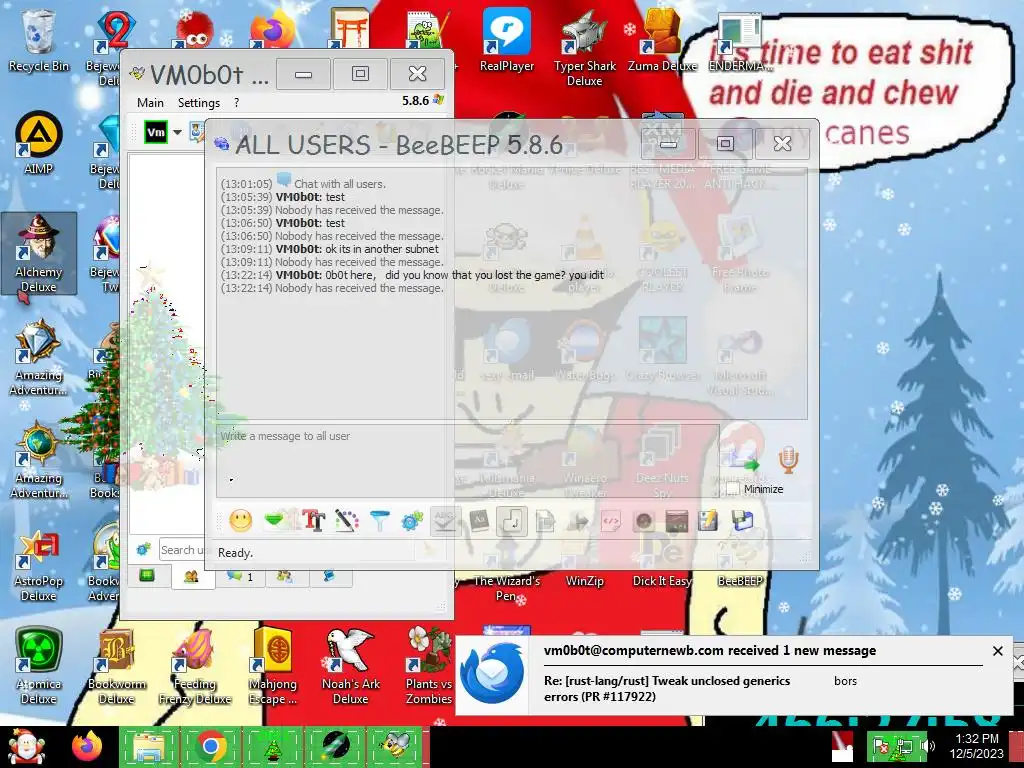Open the Main menu in VM0b0t window
This screenshot has width=1024, height=768.
150,103
